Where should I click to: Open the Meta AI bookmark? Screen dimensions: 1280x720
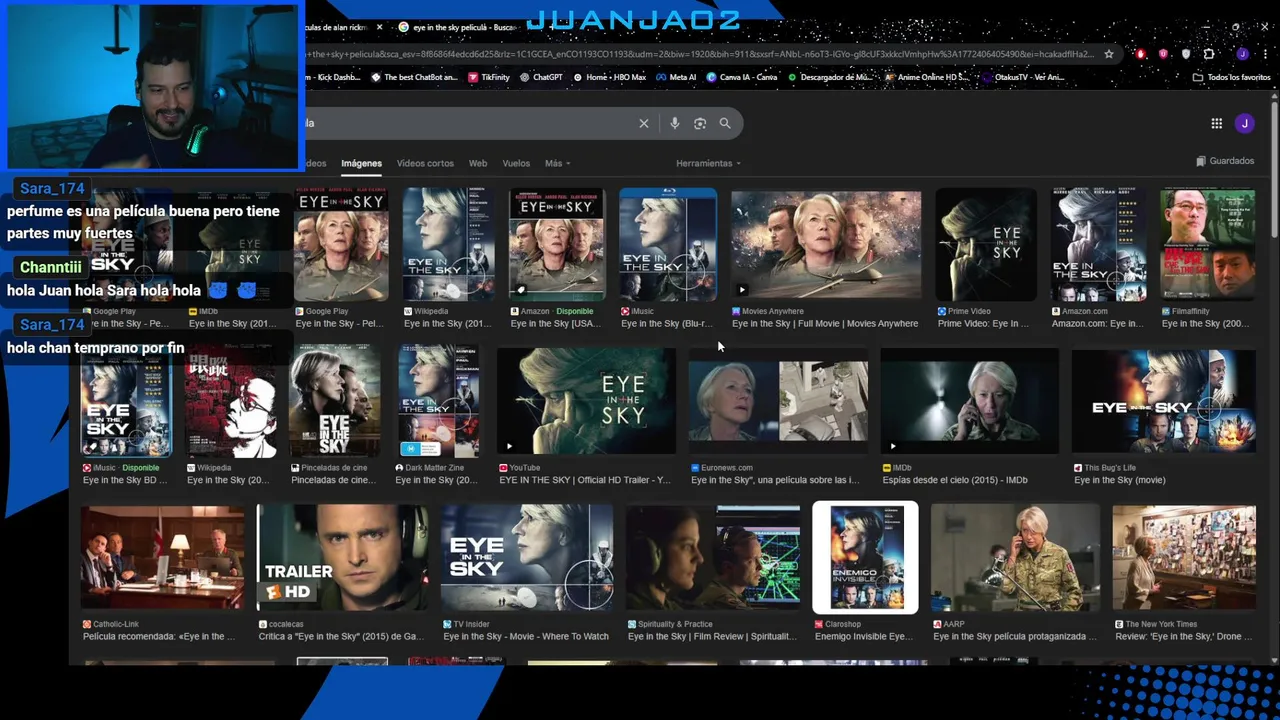coord(676,77)
